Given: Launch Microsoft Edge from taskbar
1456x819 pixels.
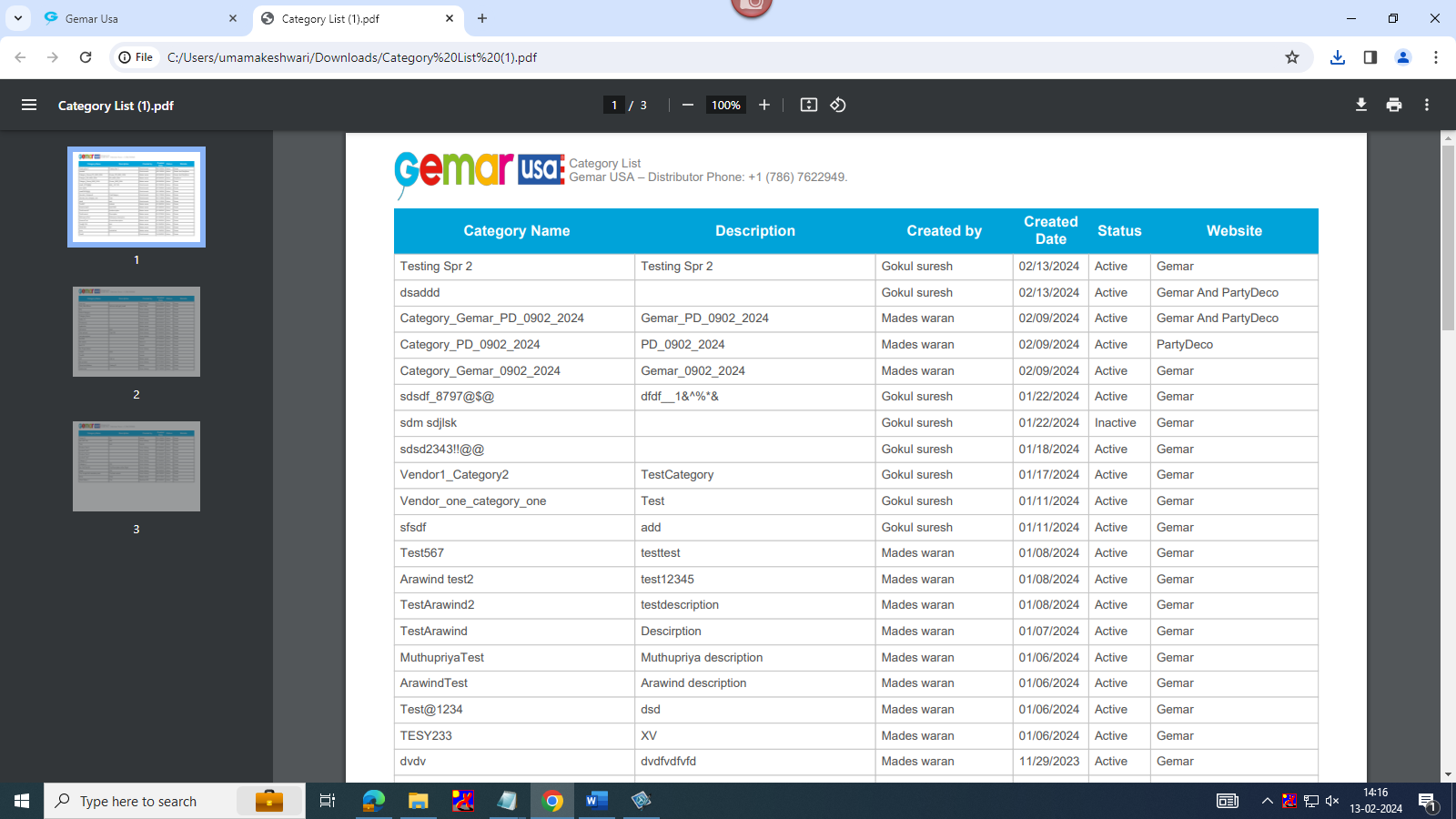Looking at the screenshot, I should [x=373, y=801].
